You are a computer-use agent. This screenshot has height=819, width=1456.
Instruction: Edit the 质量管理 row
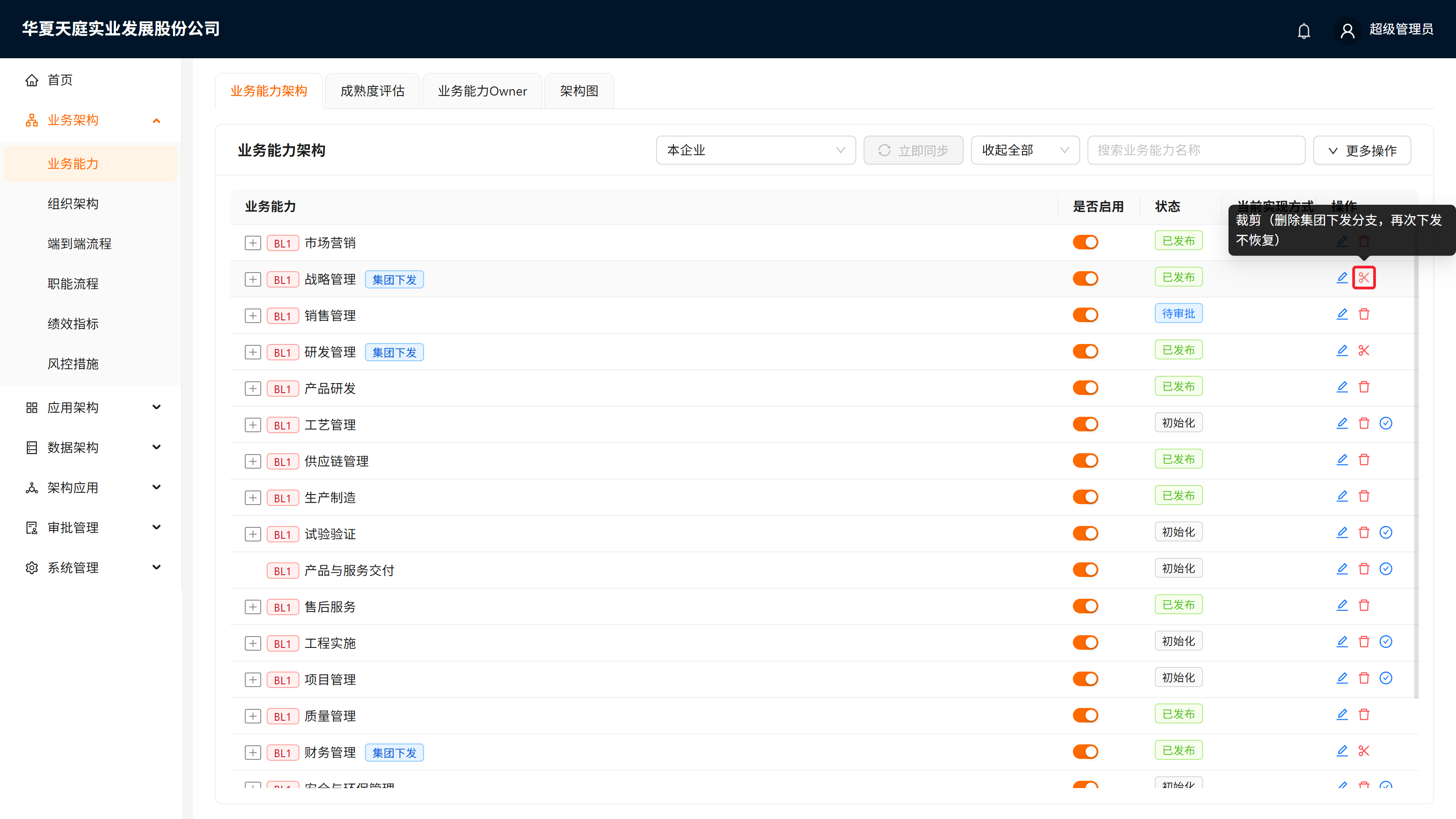click(1342, 714)
